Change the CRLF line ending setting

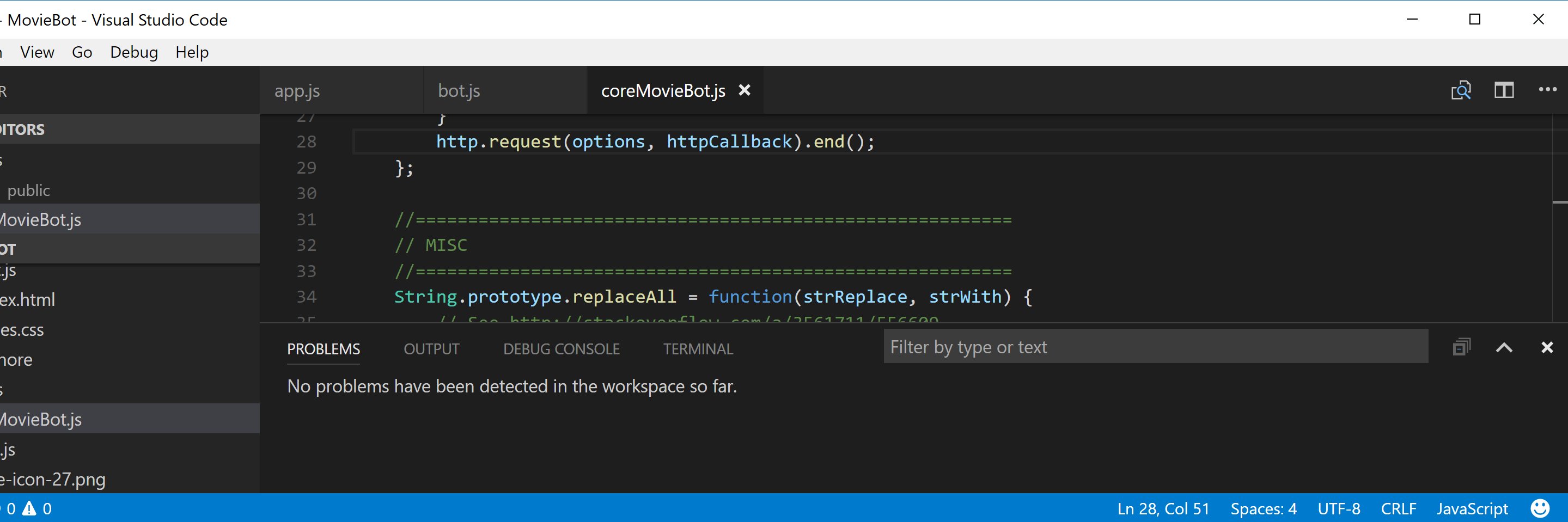[1399, 508]
